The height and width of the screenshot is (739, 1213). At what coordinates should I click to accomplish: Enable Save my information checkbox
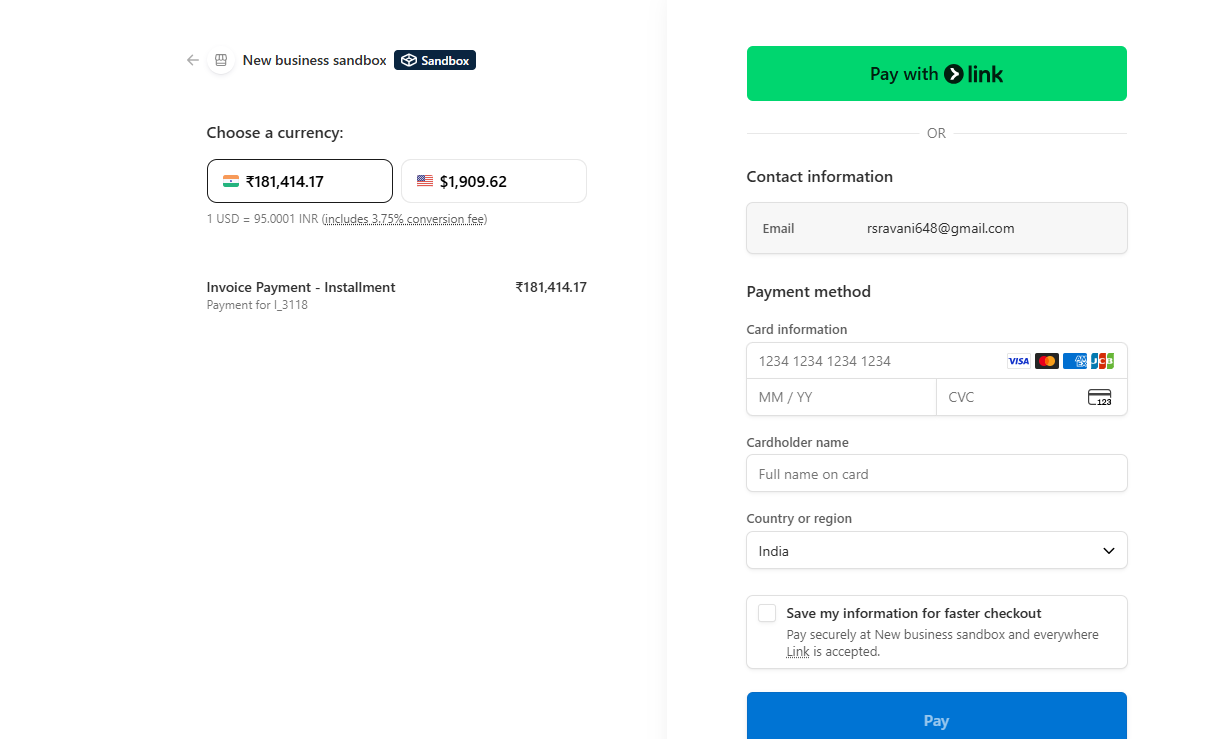click(x=767, y=613)
